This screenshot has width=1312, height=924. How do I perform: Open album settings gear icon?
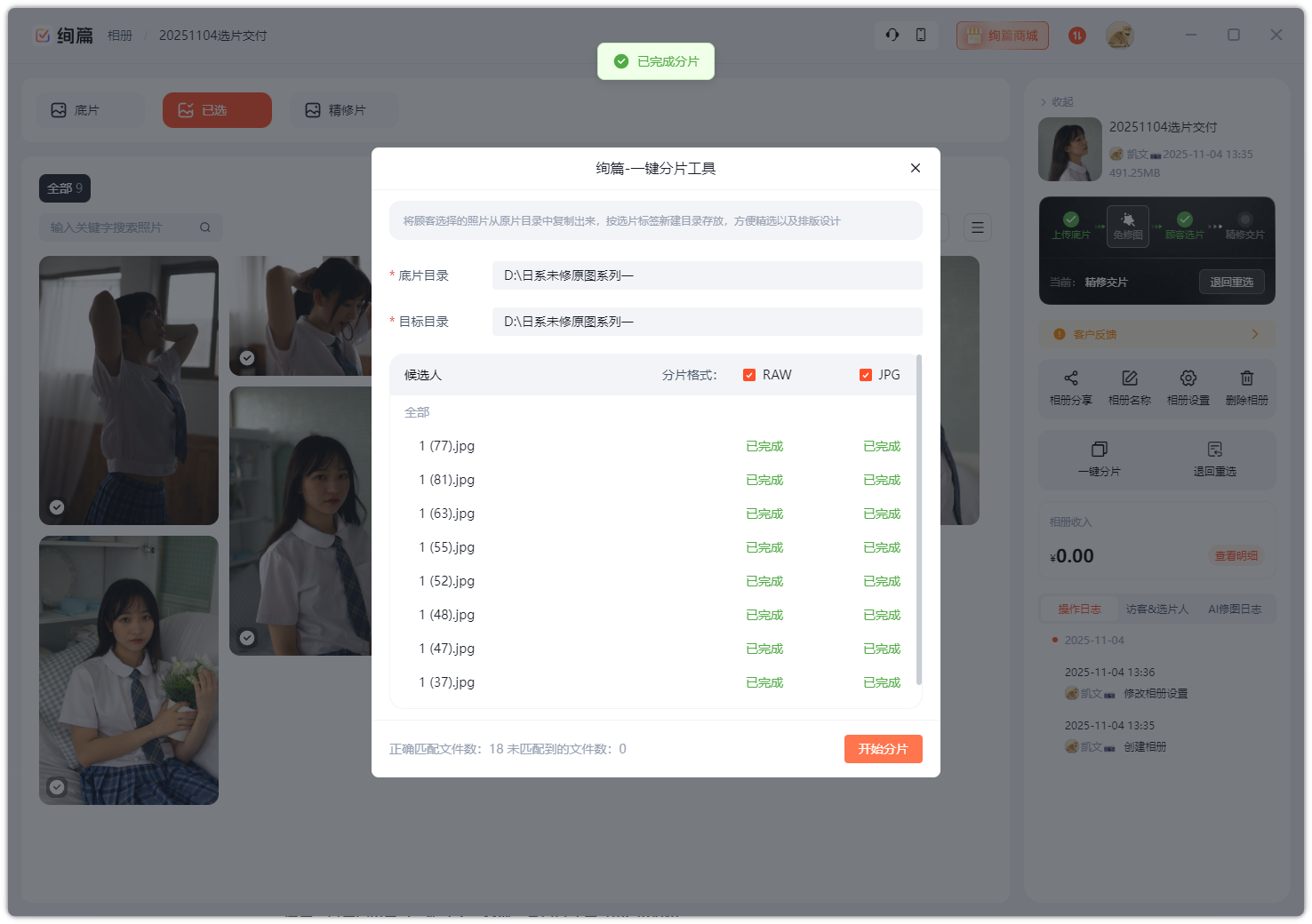1188,378
